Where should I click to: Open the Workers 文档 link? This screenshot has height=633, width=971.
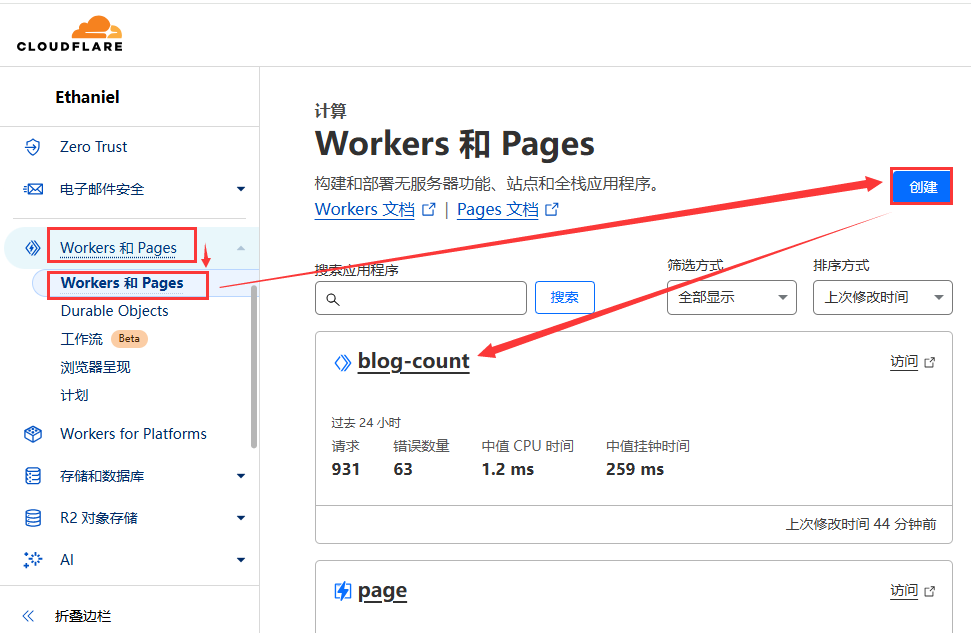pyautogui.click(x=364, y=210)
